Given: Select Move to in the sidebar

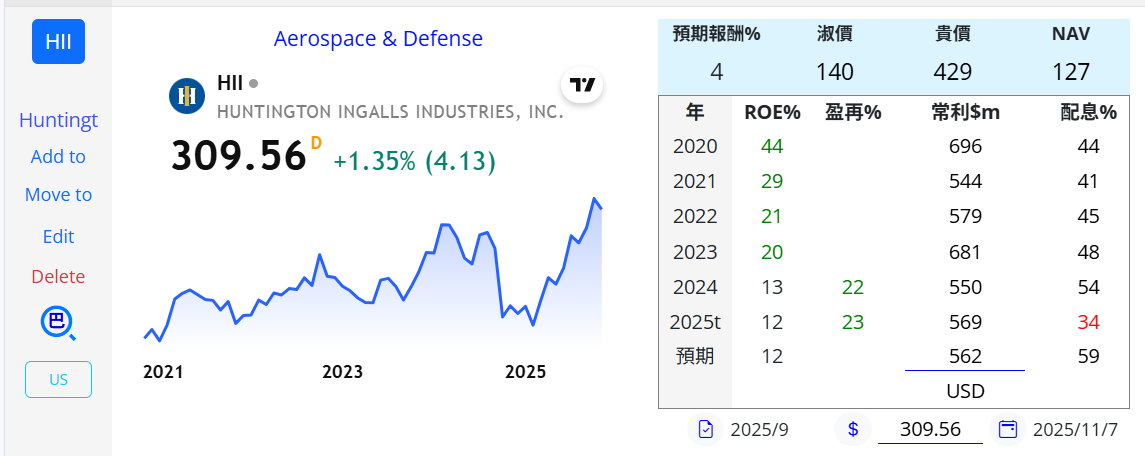Looking at the screenshot, I should [58, 195].
